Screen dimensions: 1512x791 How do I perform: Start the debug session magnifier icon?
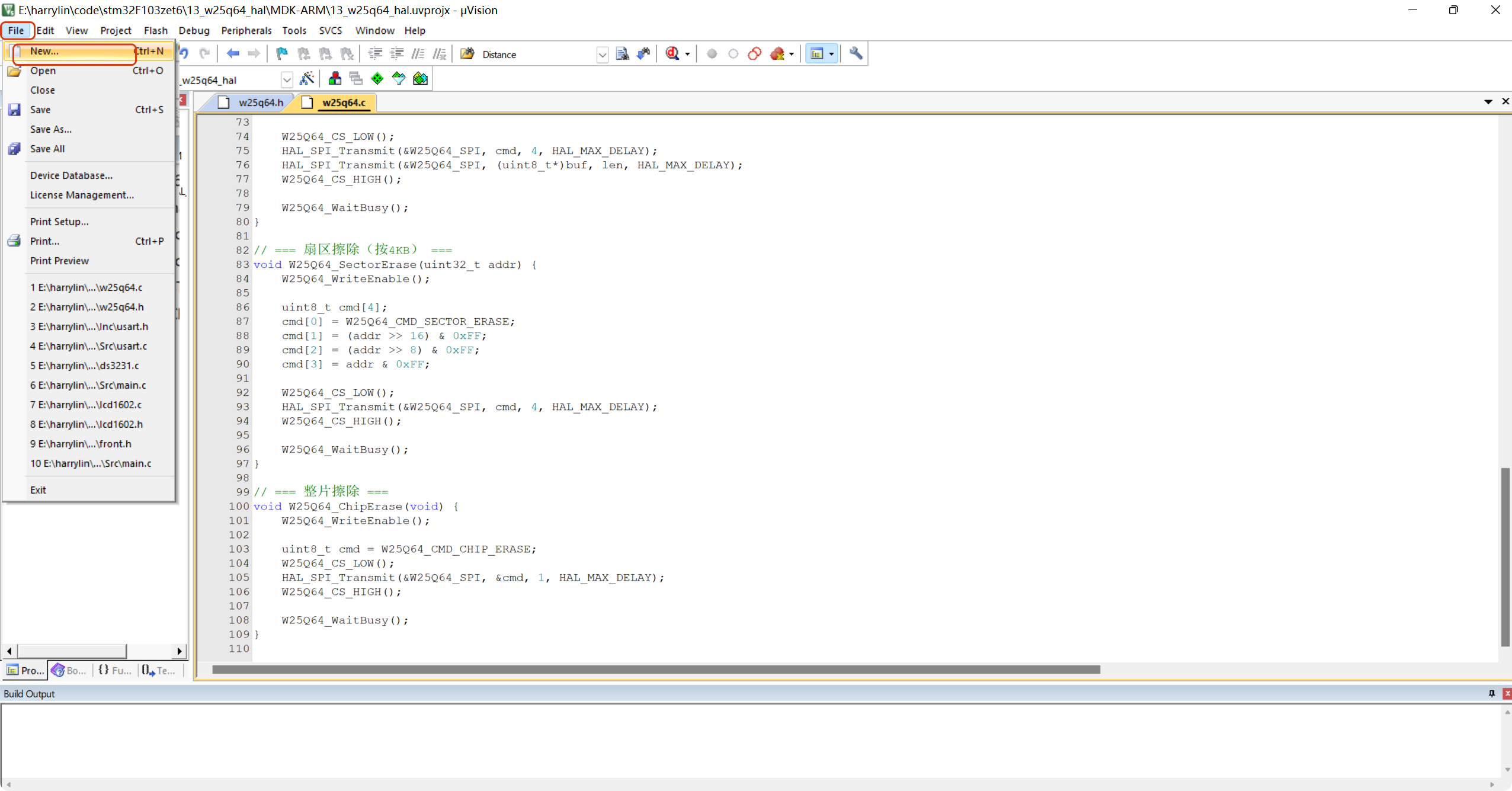[672, 54]
